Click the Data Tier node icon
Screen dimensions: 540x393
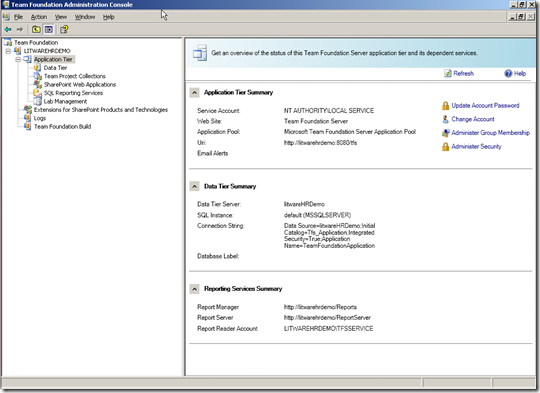pyautogui.click(x=37, y=68)
